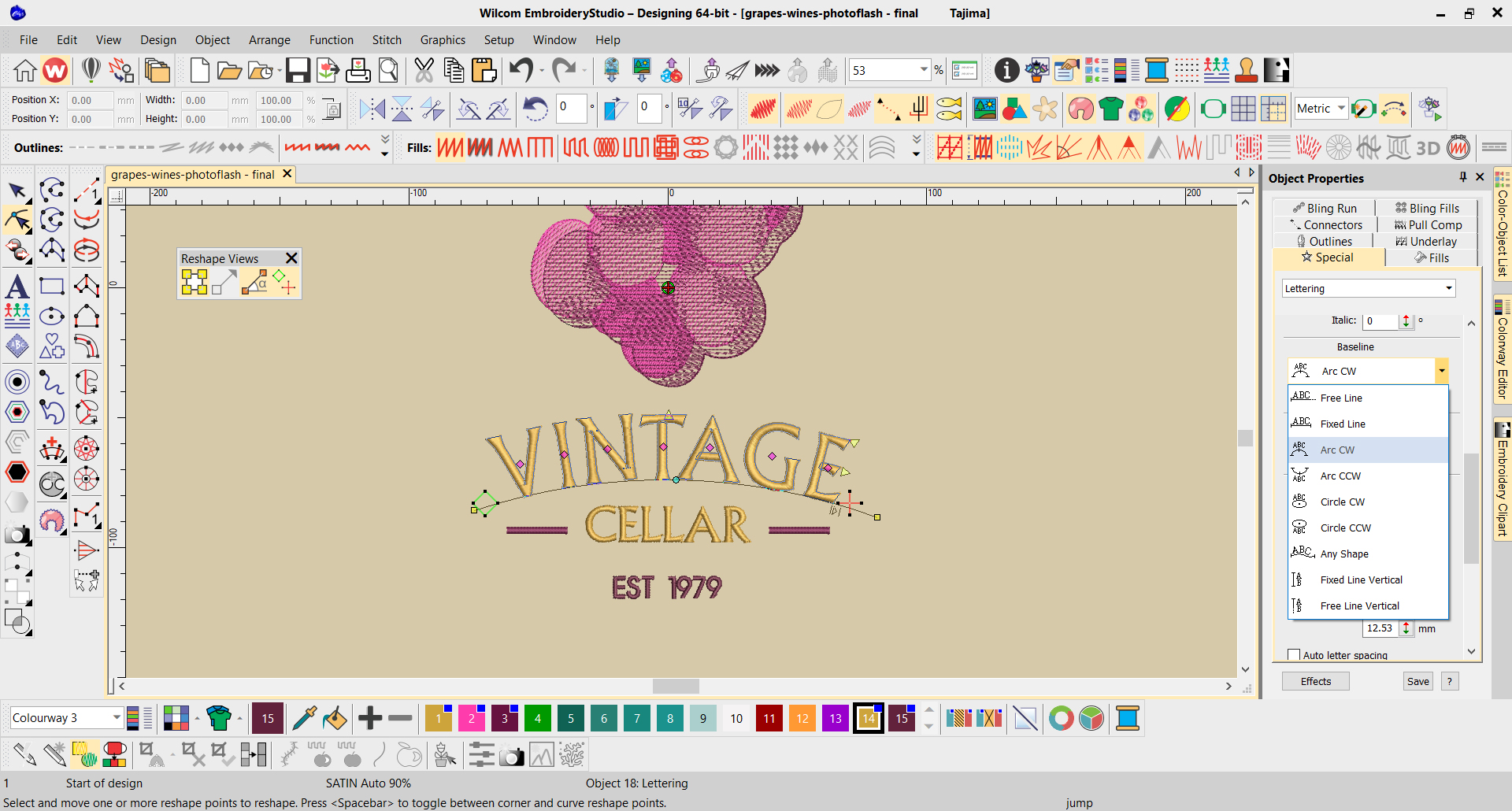Click the pink color swatch numbered 2
Viewport: 1512px width, 811px height.
471,718
